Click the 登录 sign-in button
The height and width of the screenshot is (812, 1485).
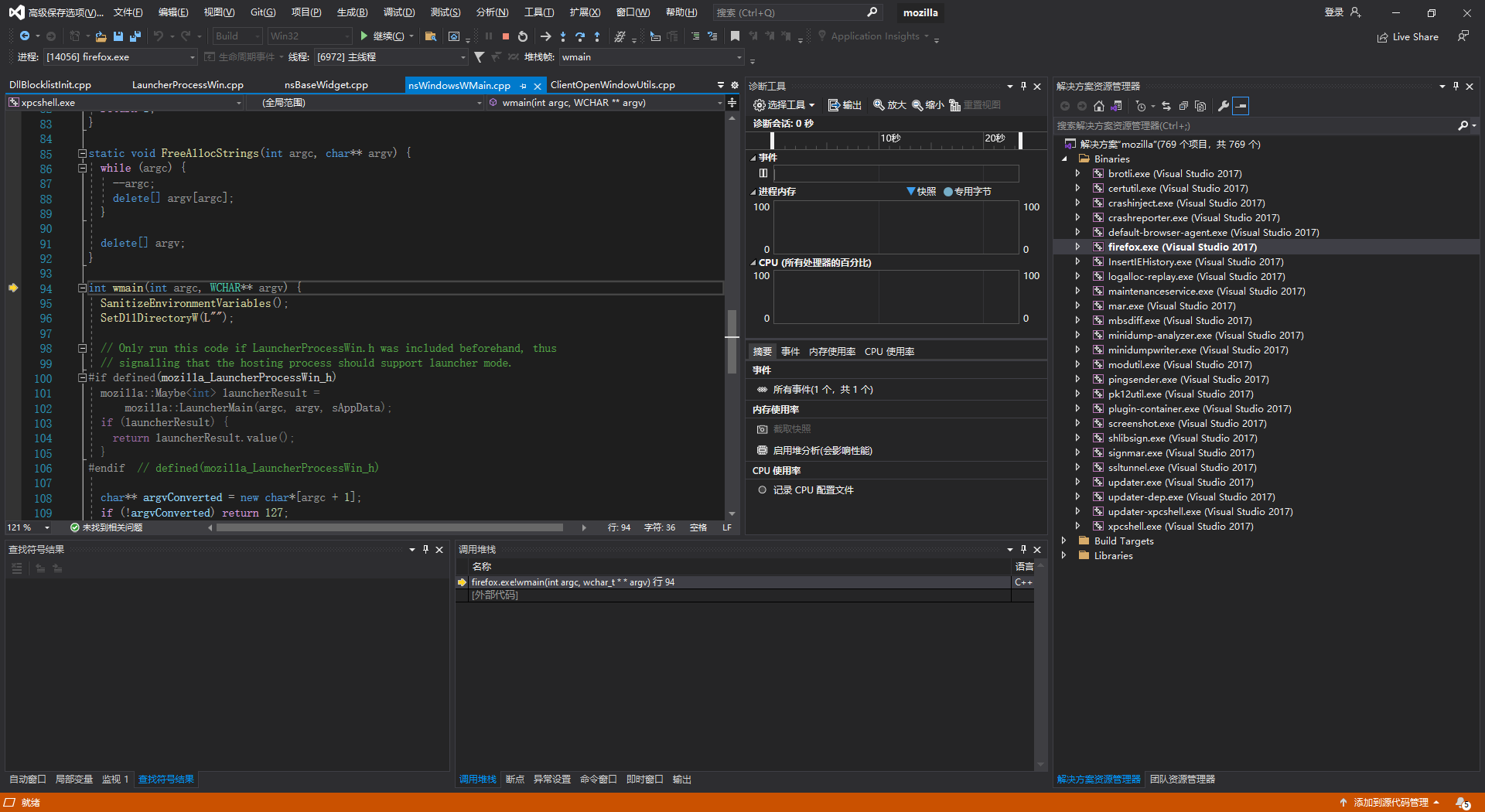click(x=1343, y=12)
